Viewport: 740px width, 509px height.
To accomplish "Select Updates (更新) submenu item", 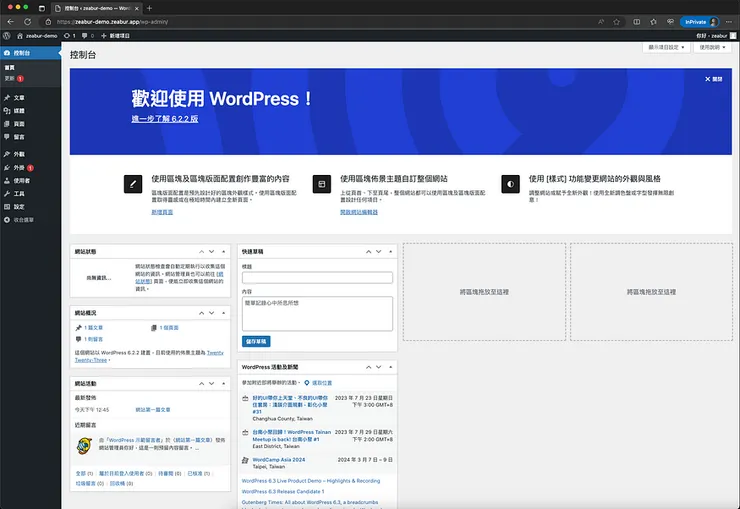I will (x=14, y=78).
